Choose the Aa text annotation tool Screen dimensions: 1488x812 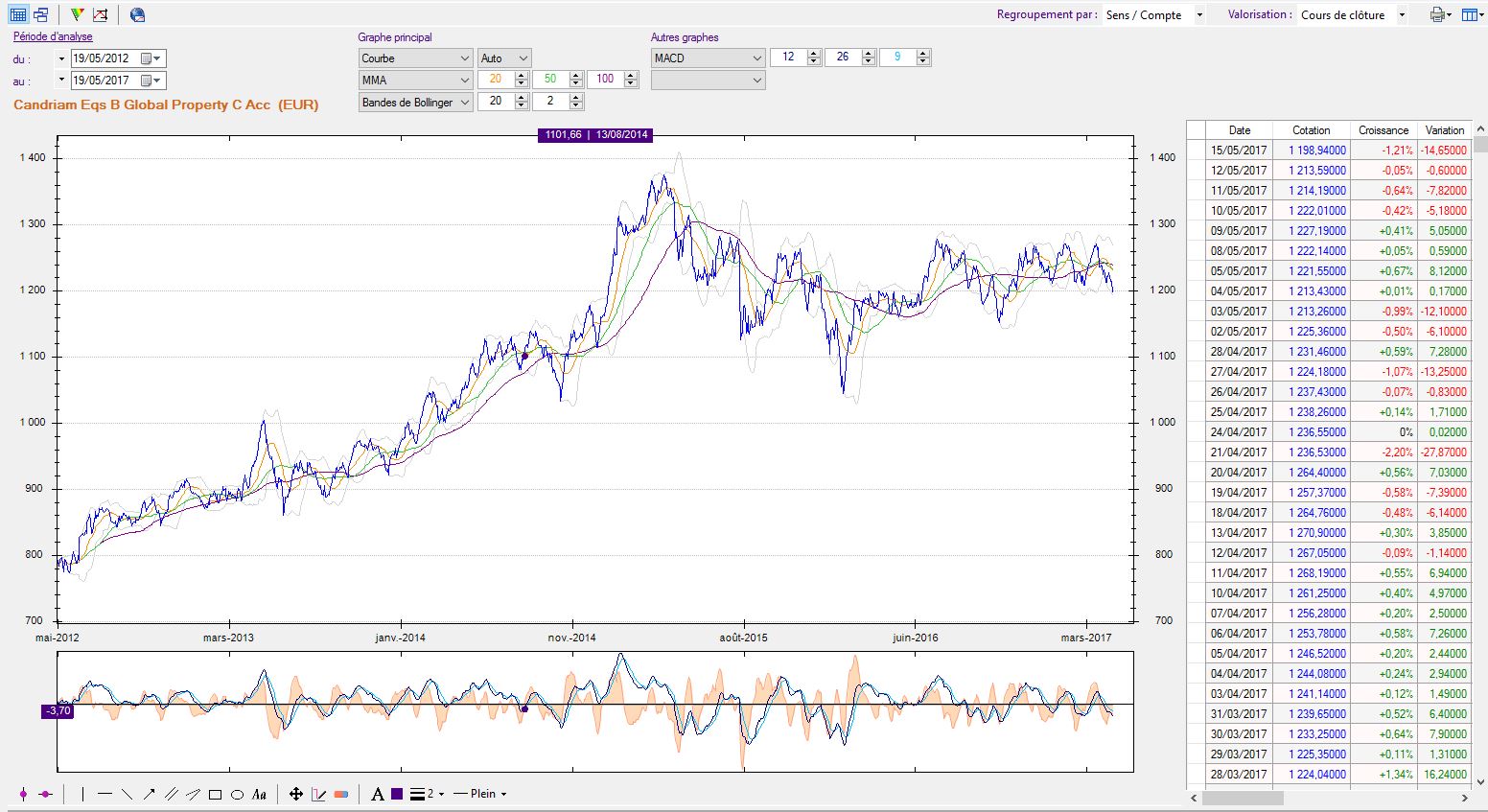click(259, 794)
